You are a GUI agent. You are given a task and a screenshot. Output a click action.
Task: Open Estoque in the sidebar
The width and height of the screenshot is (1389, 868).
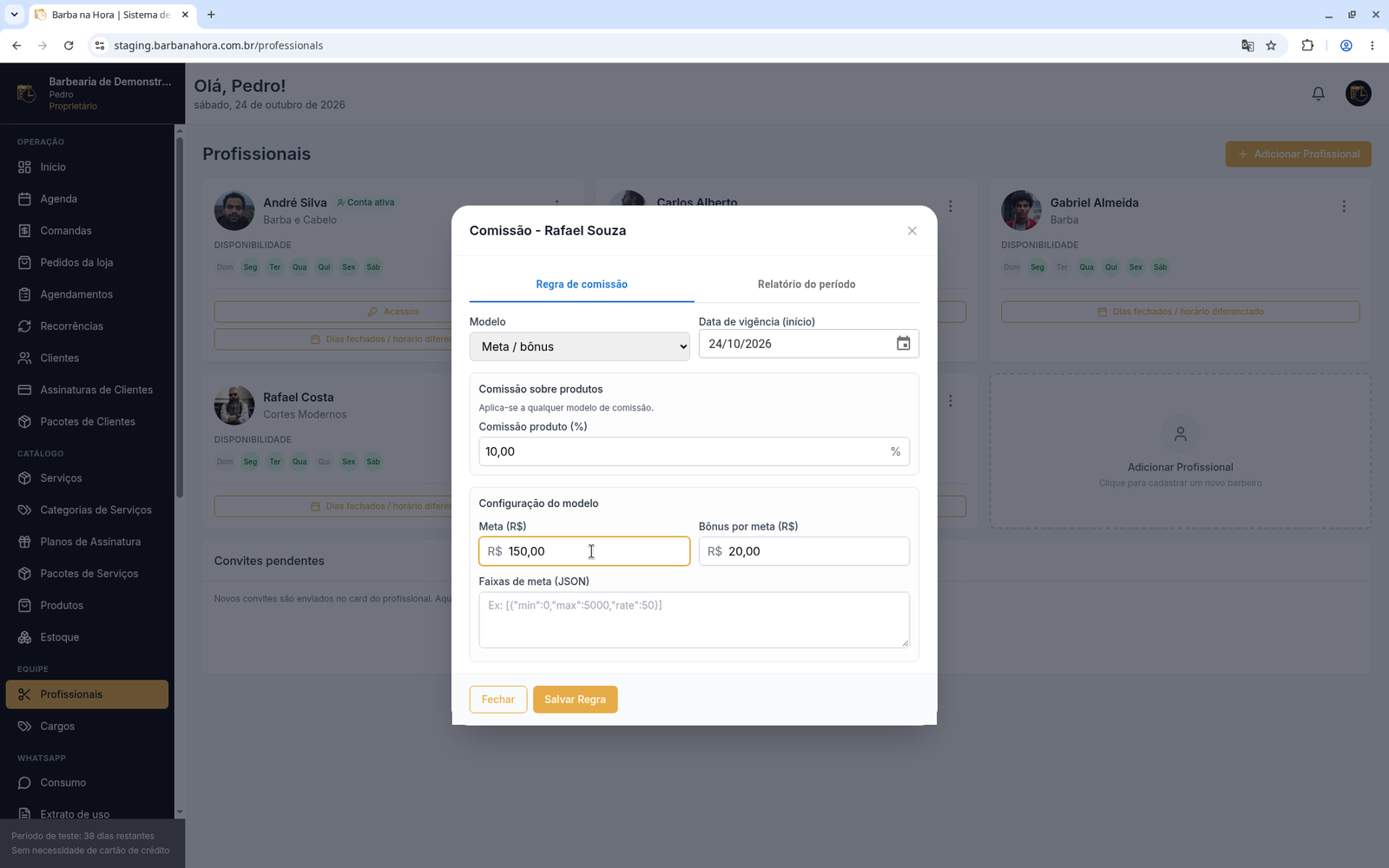tap(87, 637)
